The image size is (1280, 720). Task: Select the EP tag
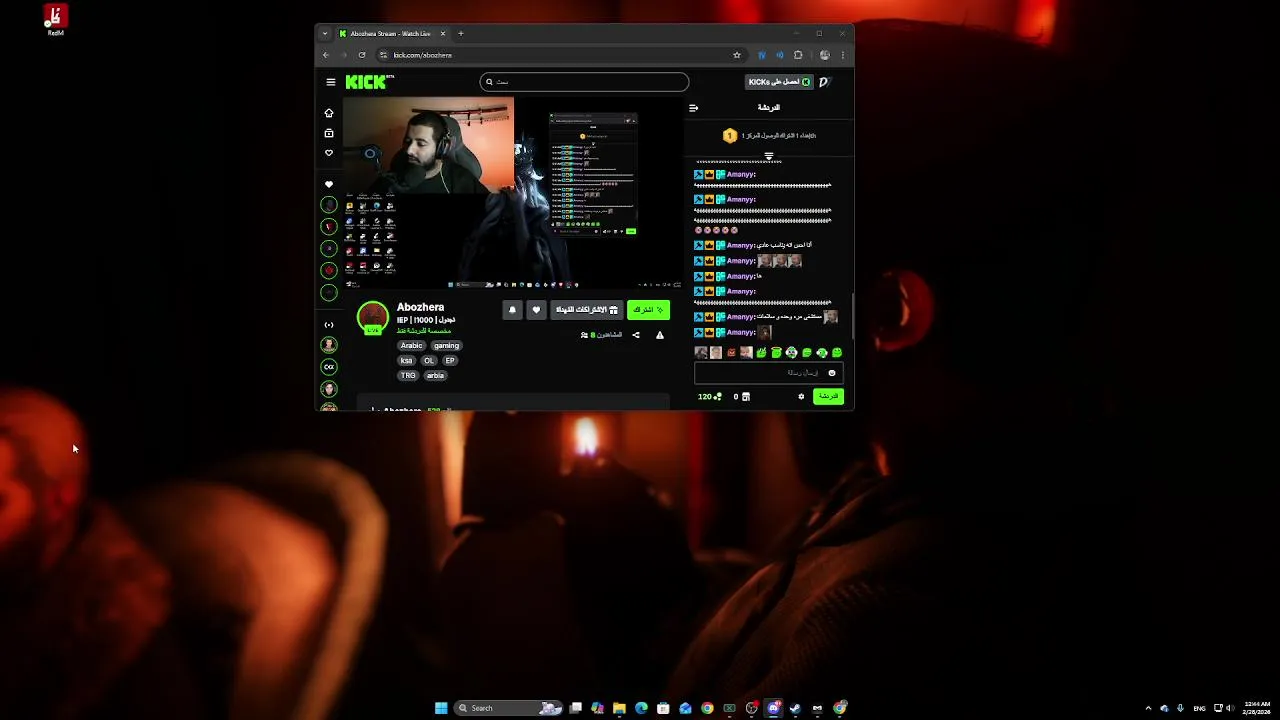450,361
